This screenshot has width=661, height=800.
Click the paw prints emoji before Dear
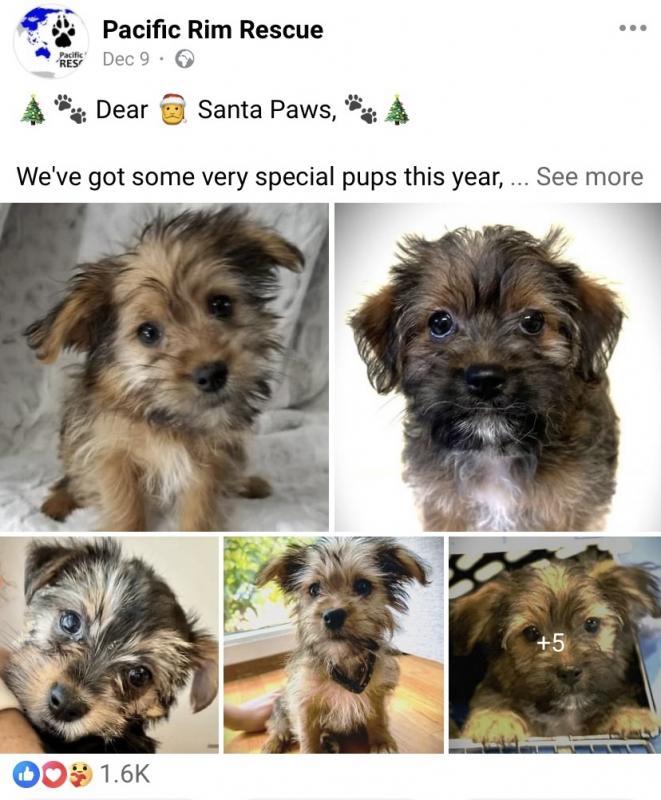[x=70, y=109]
